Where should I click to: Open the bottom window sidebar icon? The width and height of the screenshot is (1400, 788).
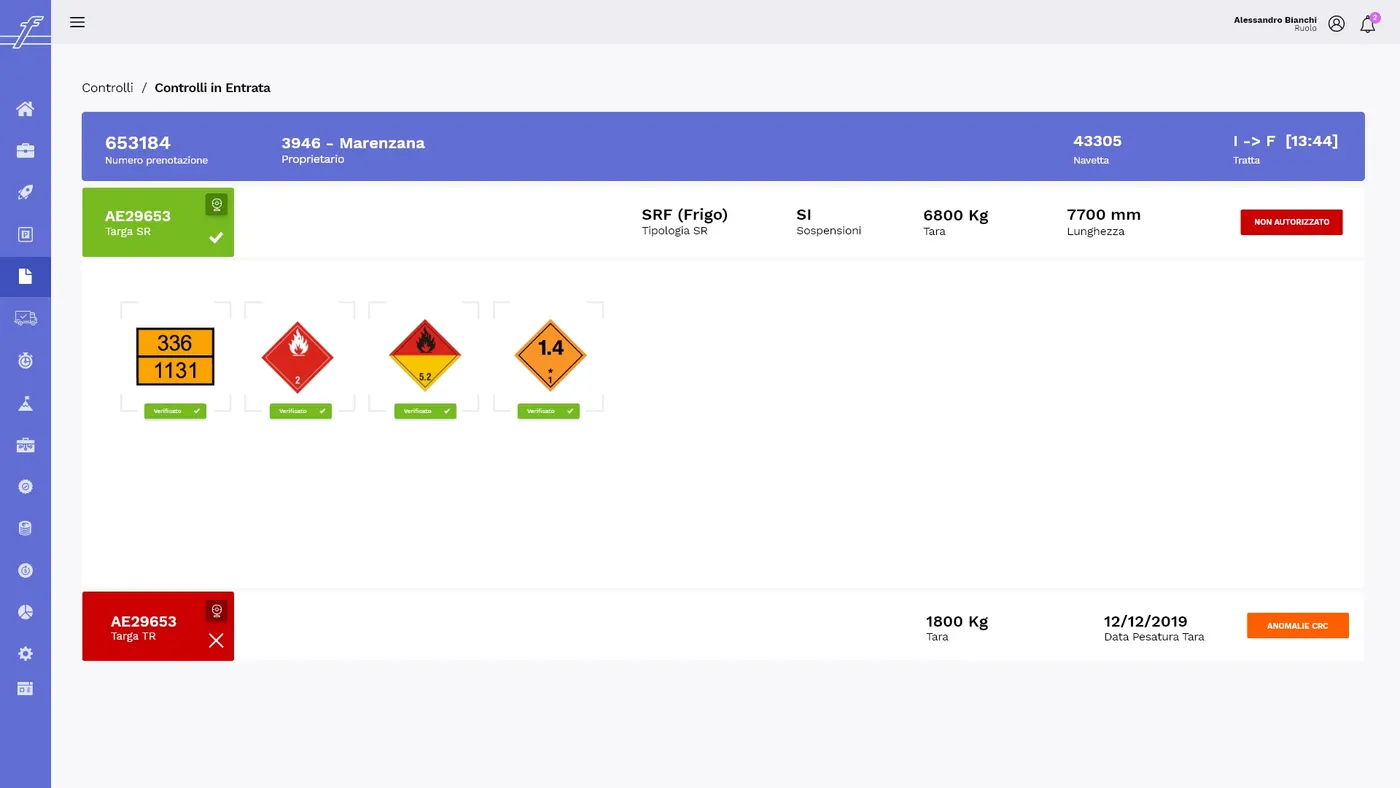click(25, 689)
